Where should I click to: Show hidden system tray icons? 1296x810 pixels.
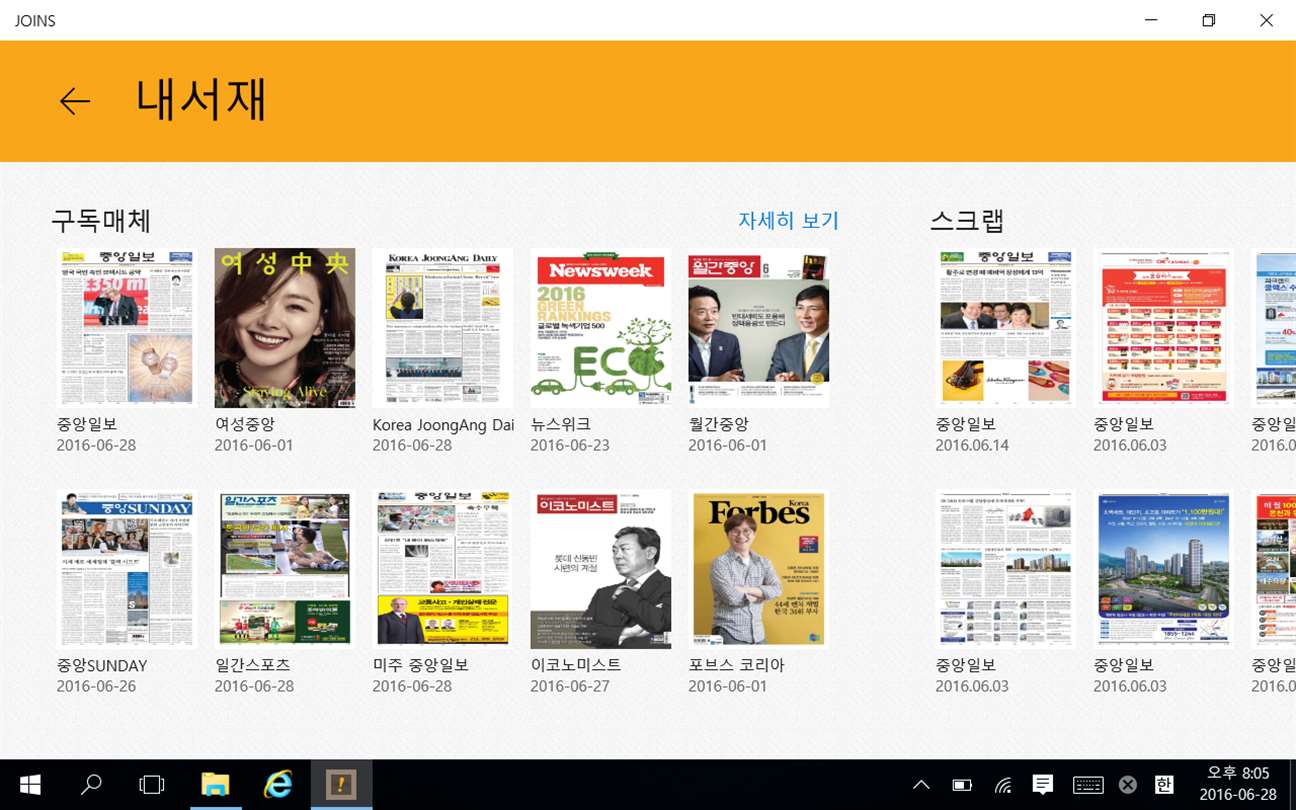click(921, 785)
